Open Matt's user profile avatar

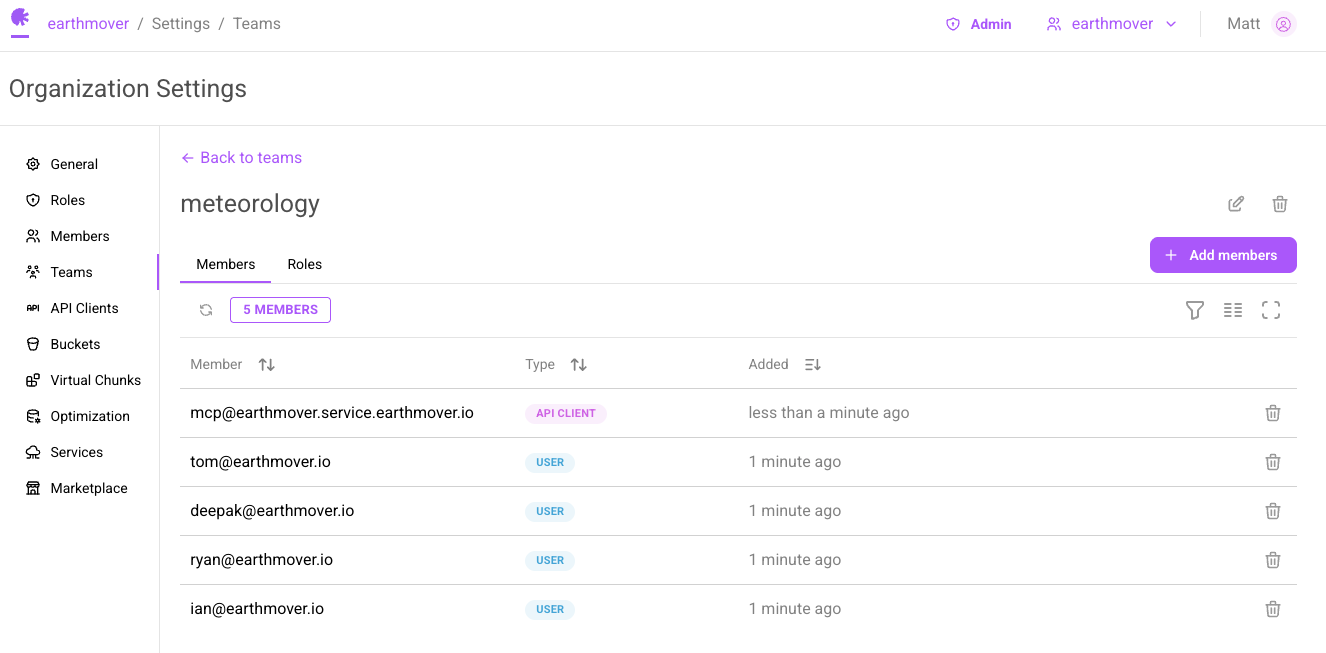coord(1284,24)
